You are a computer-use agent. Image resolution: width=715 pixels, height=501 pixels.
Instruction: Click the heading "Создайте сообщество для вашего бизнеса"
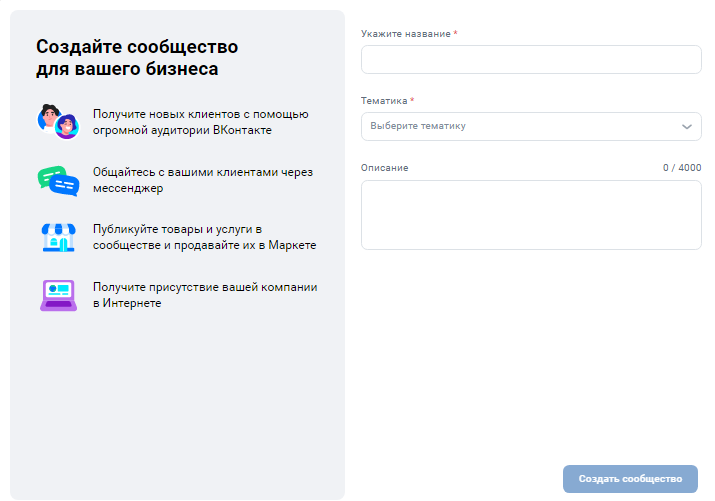point(137,58)
